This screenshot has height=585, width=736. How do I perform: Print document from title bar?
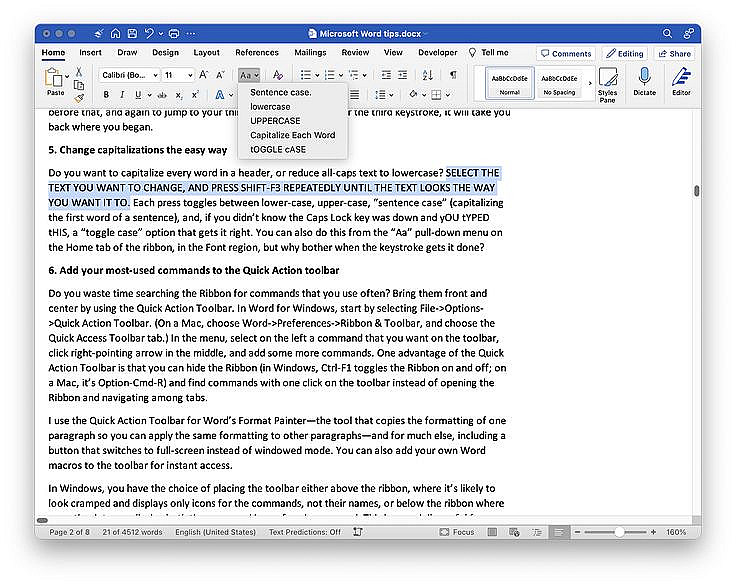pos(174,33)
